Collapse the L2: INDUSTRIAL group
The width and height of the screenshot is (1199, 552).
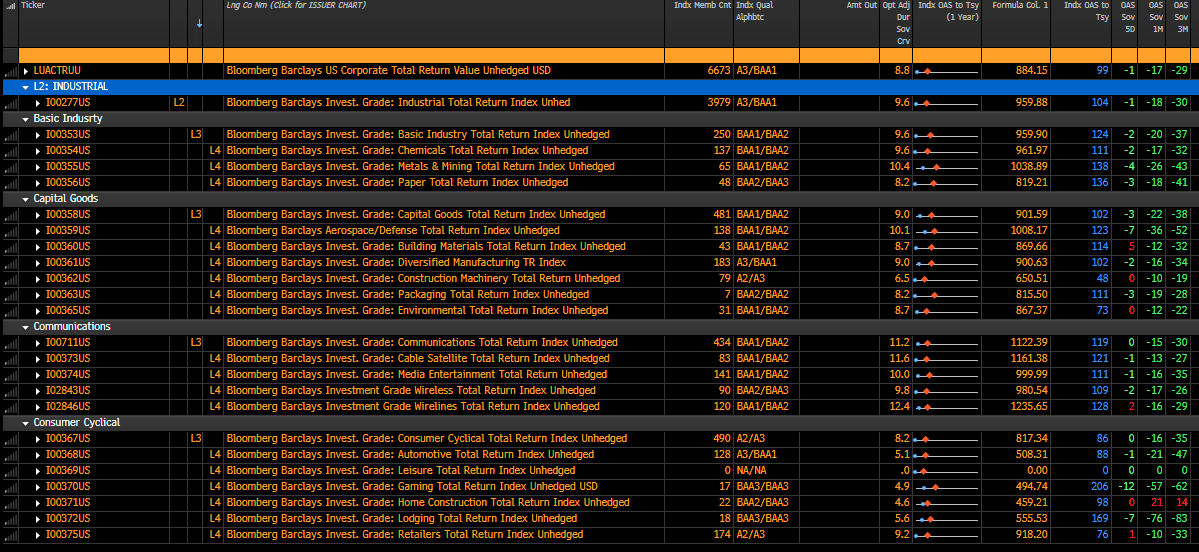click(x=25, y=87)
